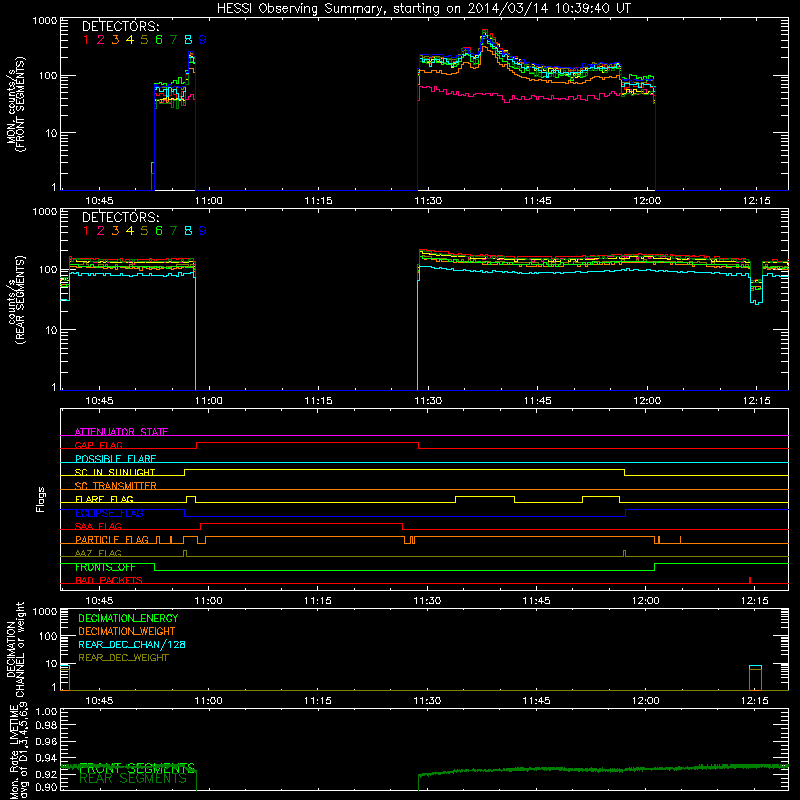This screenshot has height=800, width=800.
Task: Click the DECIMATION CHANNEL or weight axis title
Action: (15, 649)
